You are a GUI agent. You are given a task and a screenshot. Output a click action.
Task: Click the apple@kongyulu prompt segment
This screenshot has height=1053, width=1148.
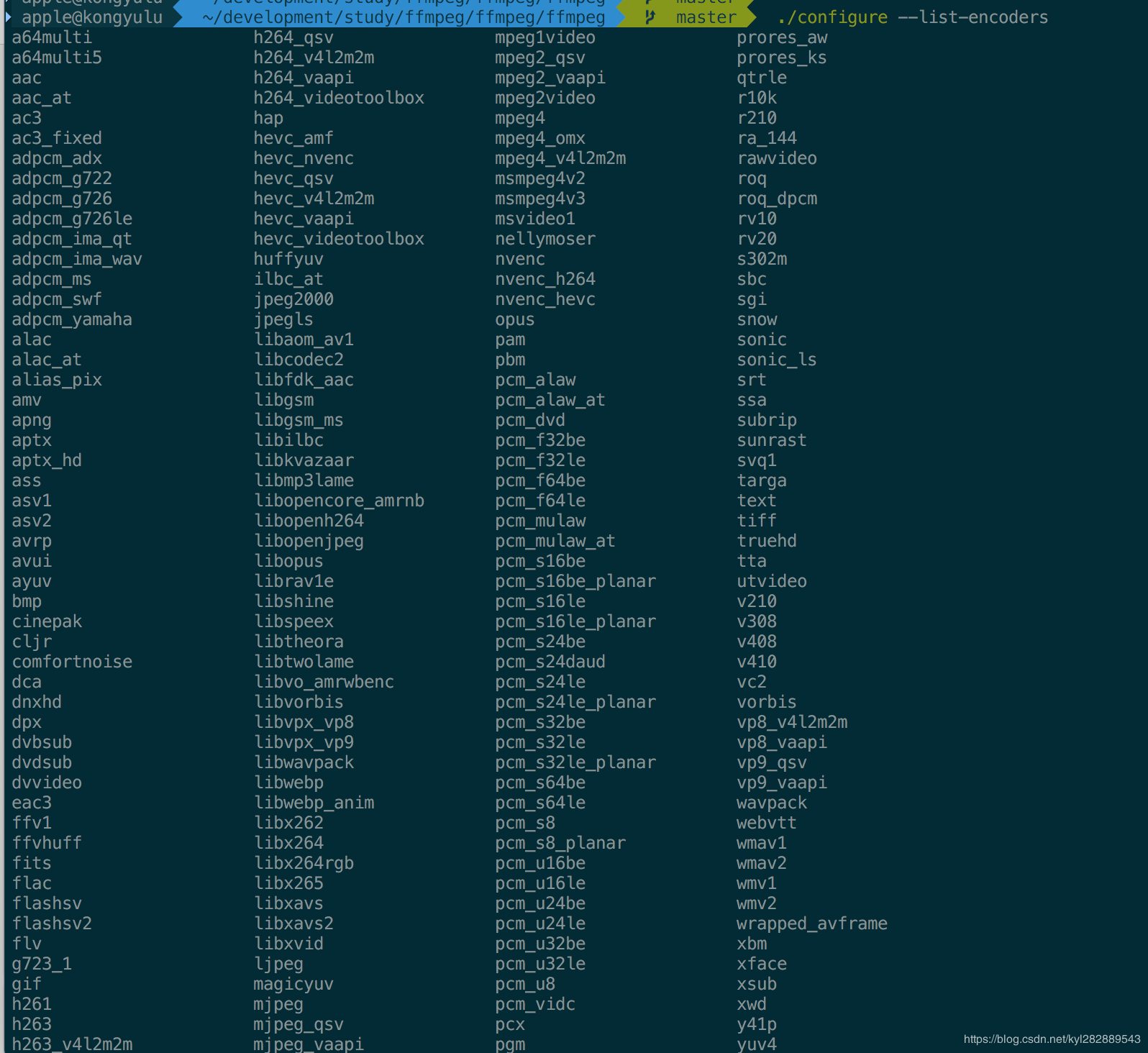click(x=92, y=17)
